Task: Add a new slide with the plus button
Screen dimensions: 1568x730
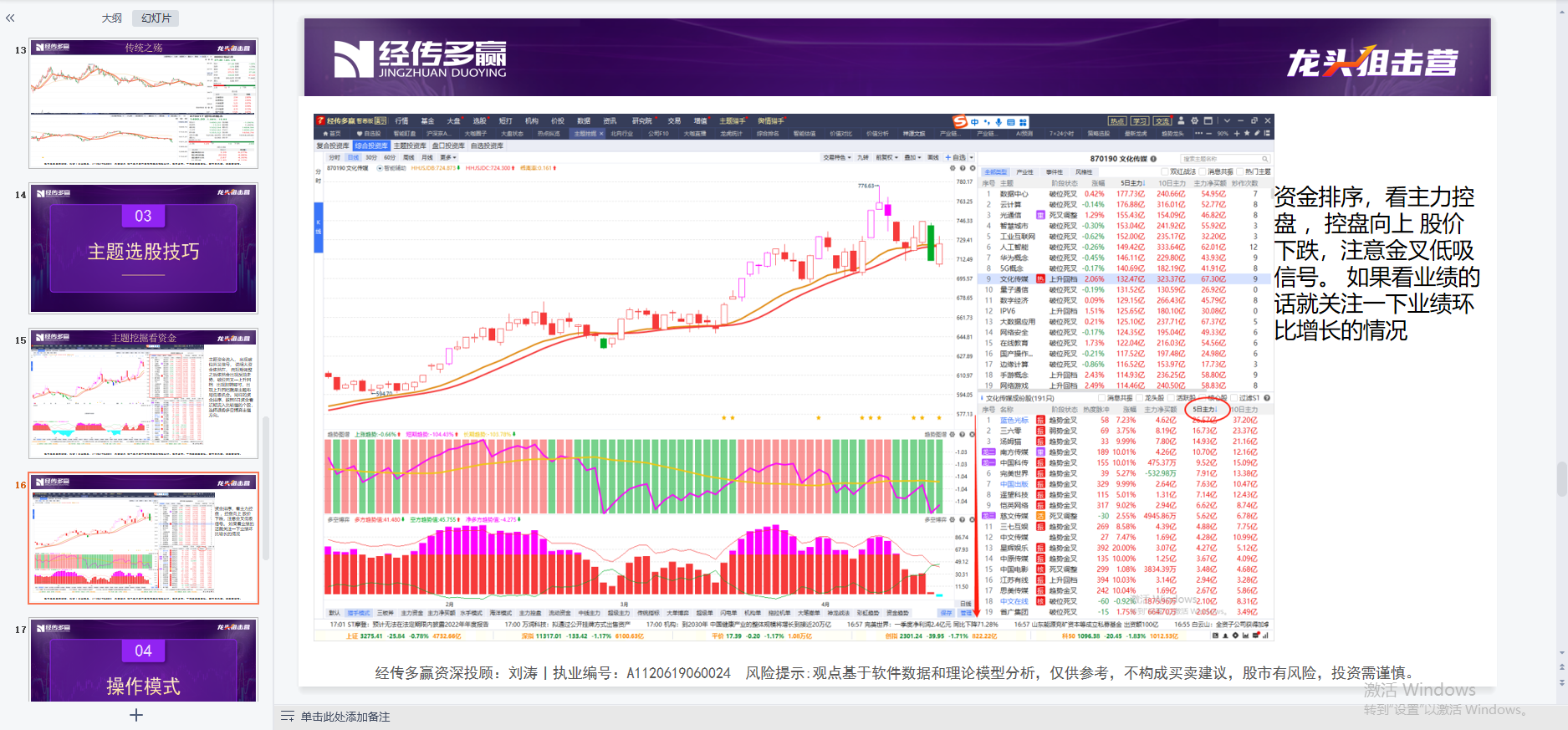Action: tap(136, 715)
